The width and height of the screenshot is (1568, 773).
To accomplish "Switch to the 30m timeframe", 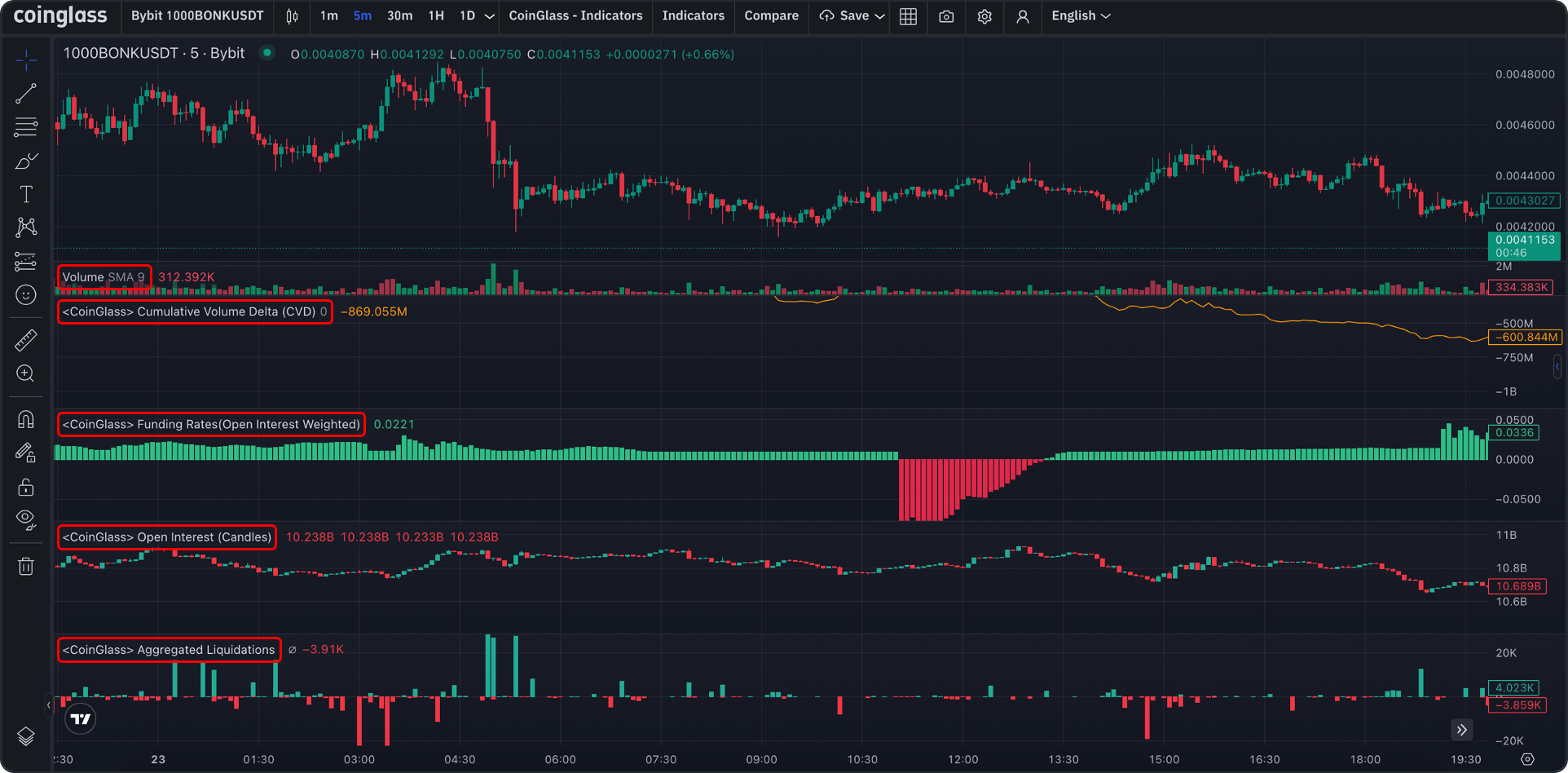I will pos(399,15).
